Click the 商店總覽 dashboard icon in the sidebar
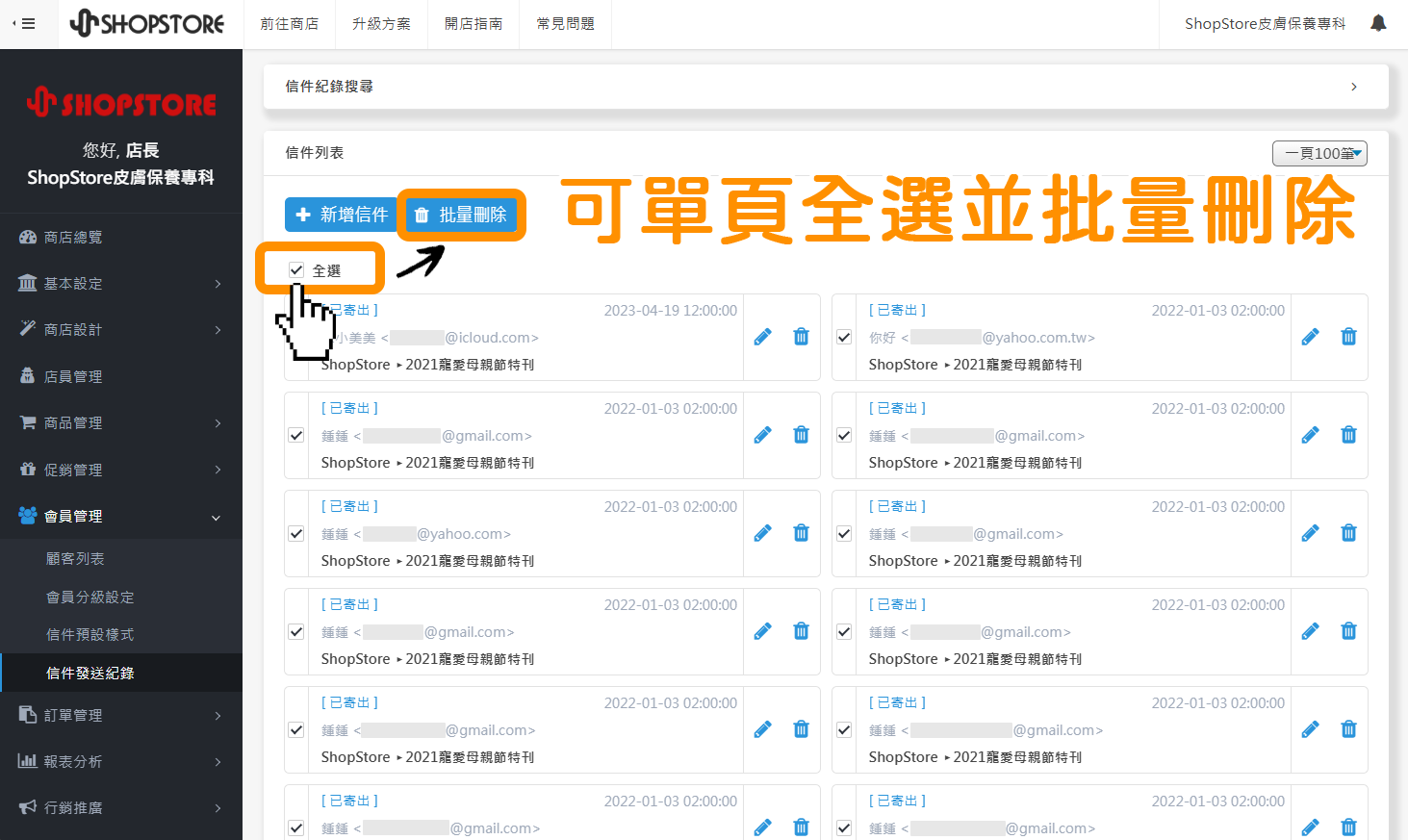Screen dimensions: 1408x840 tap(28, 237)
